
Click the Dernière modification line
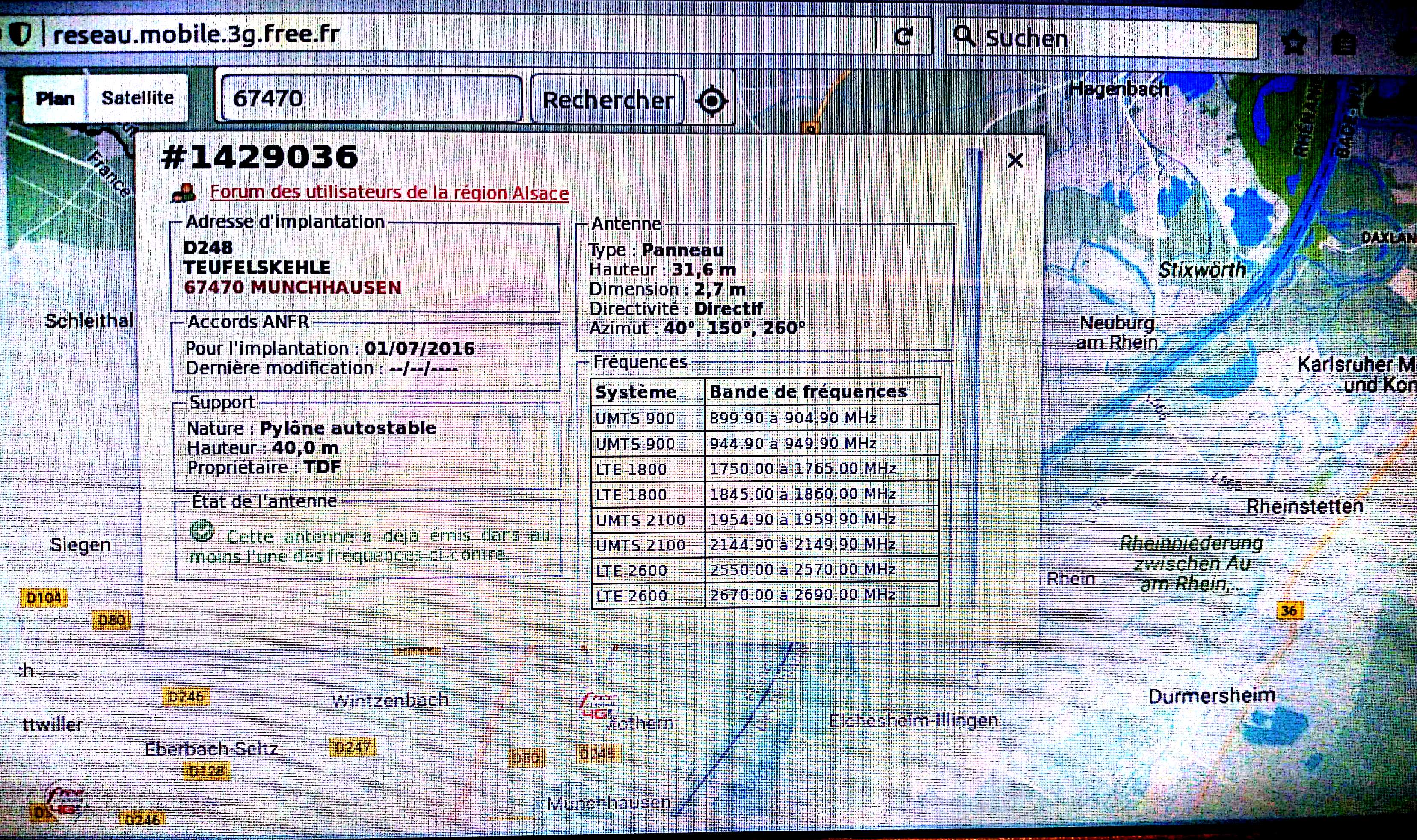pos(322,369)
